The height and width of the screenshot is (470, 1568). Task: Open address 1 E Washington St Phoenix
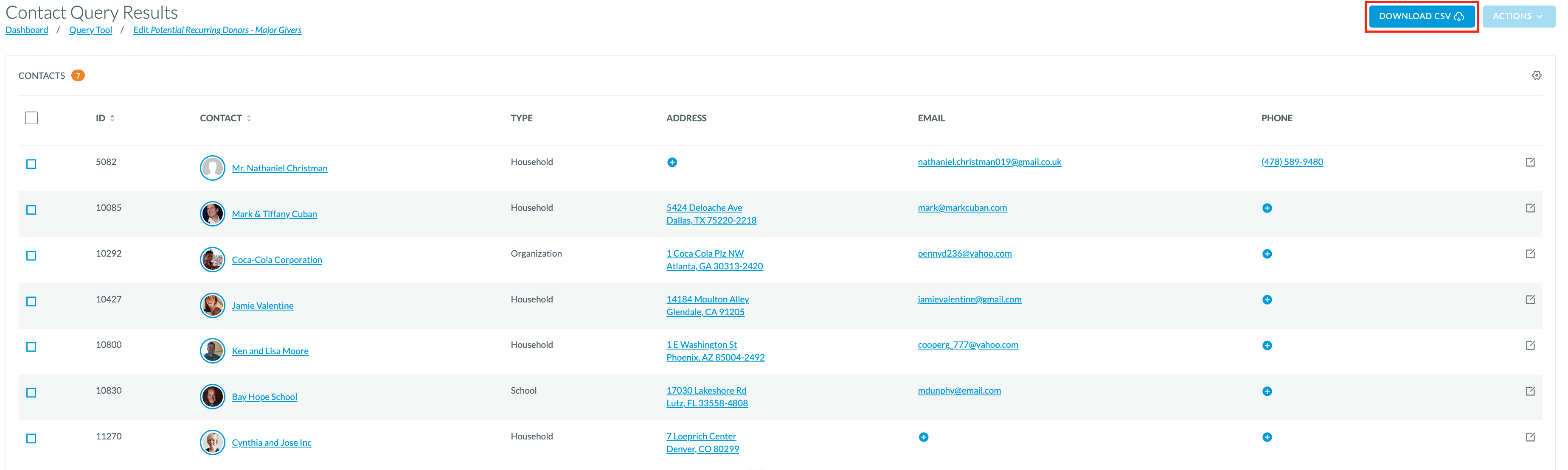point(715,351)
